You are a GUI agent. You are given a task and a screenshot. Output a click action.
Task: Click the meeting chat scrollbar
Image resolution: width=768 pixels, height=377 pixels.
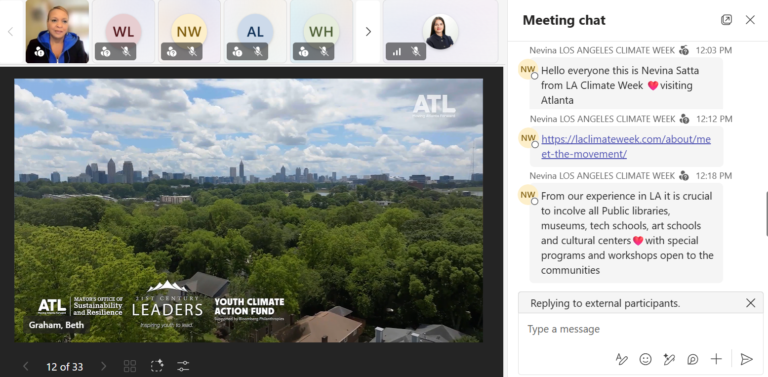766,214
